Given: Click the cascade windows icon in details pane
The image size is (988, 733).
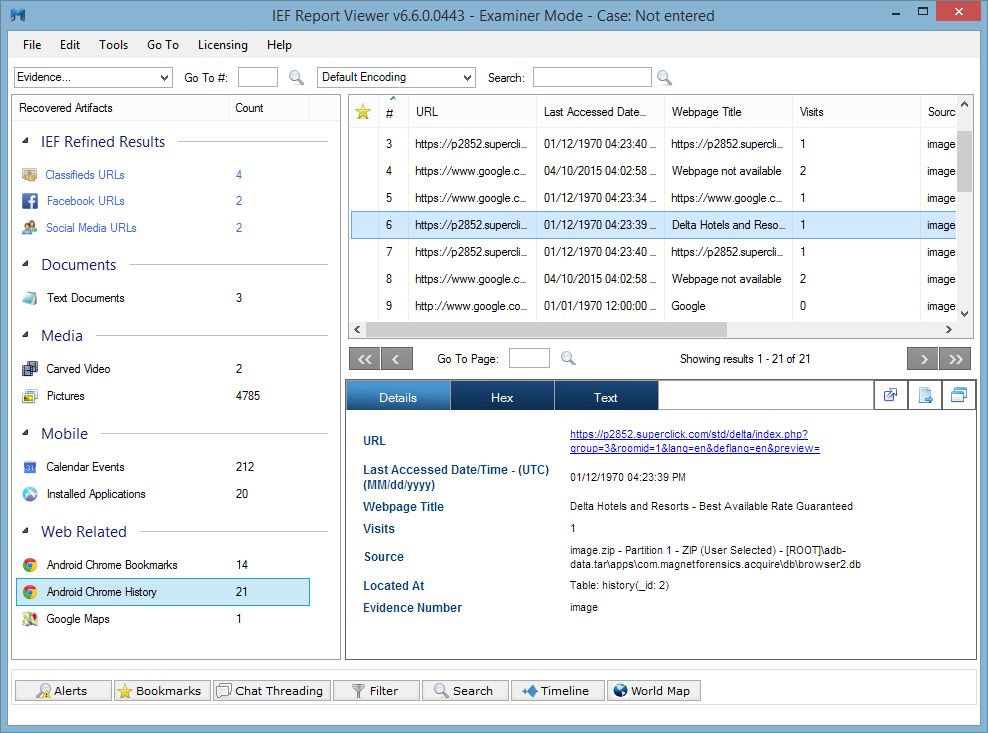Looking at the screenshot, I should click(x=959, y=395).
